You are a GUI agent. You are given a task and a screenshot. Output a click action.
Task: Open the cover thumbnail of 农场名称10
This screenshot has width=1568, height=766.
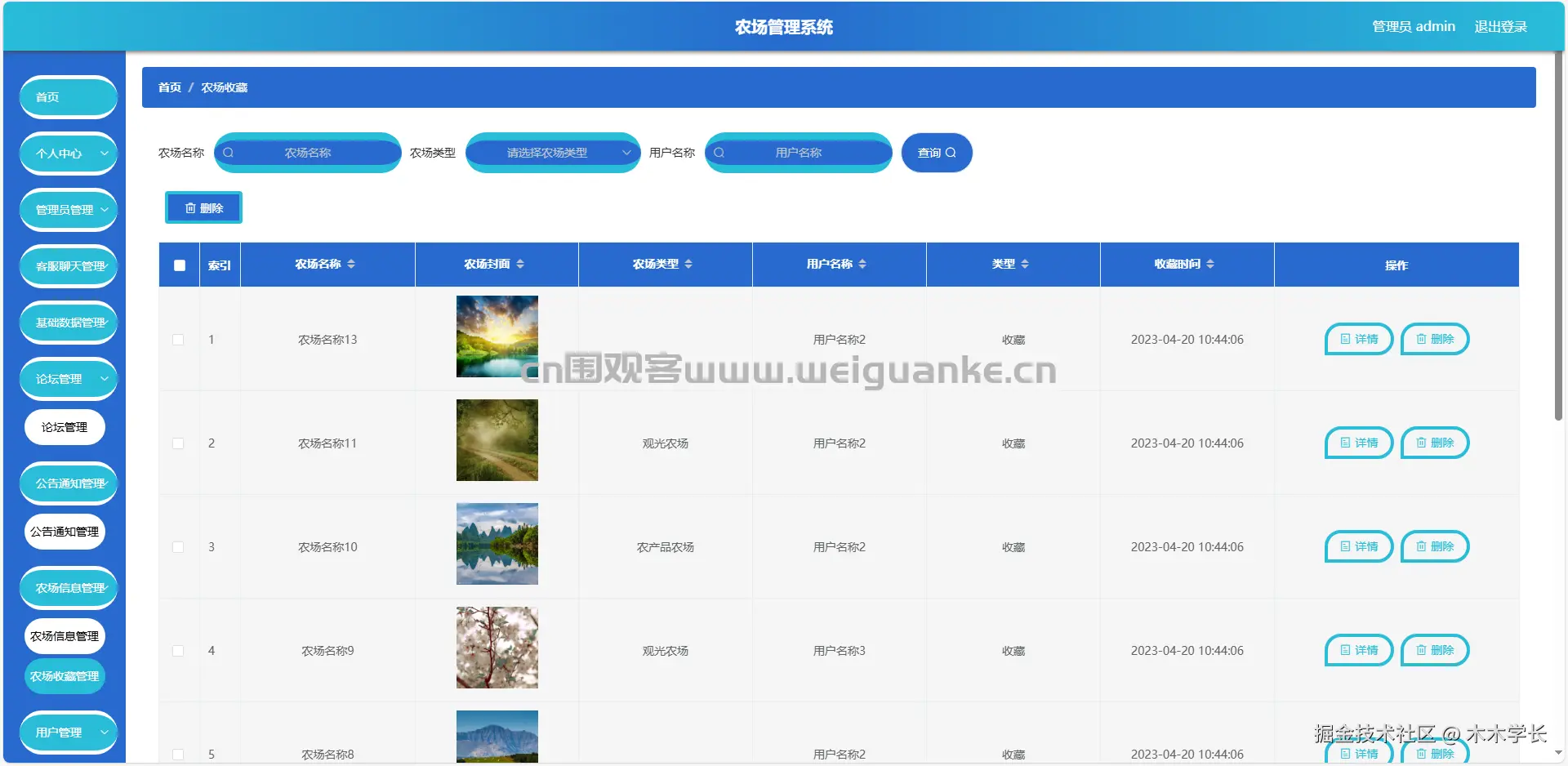[x=497, y=544]
